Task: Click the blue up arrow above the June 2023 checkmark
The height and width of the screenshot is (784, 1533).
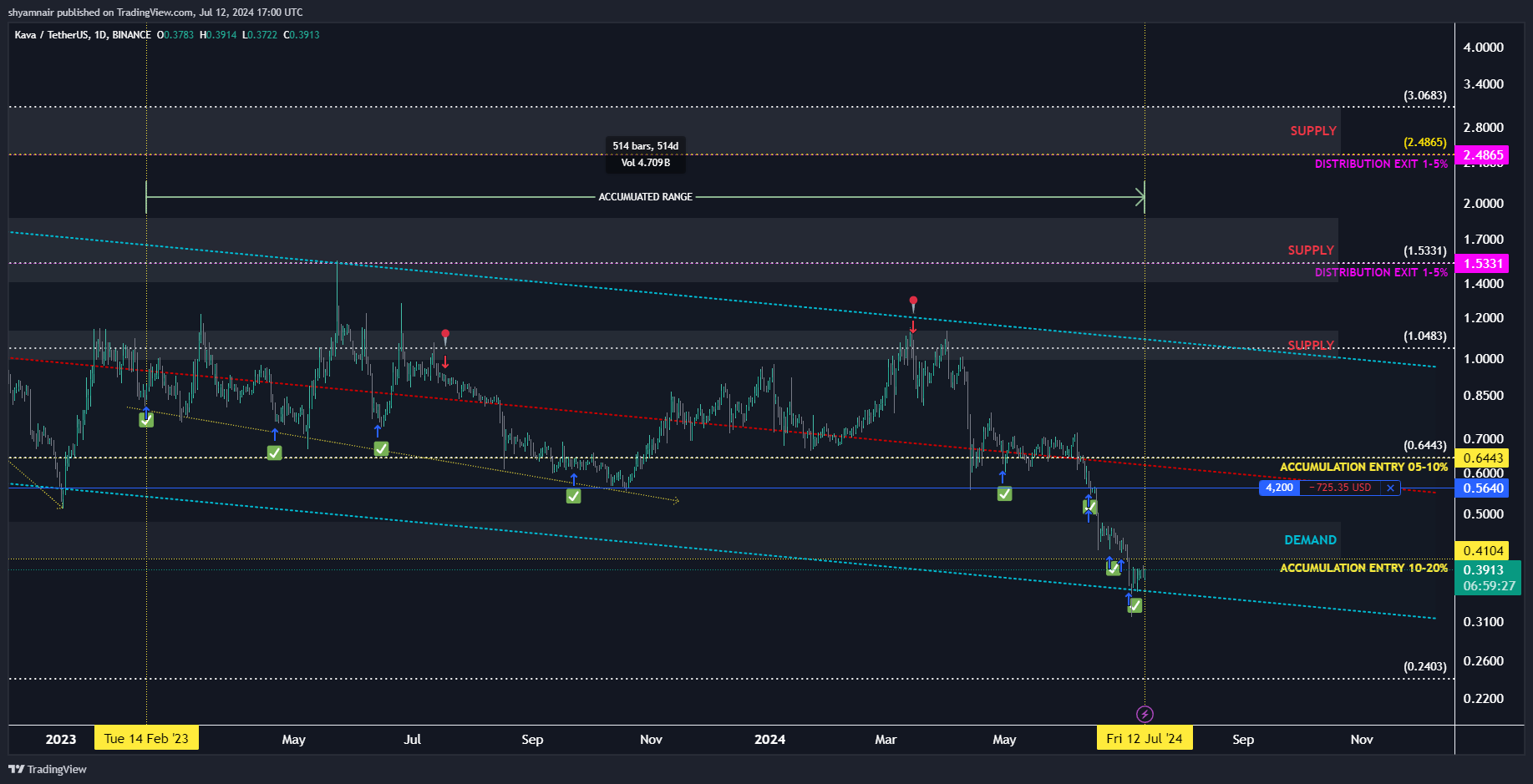Action: point(378,431)
